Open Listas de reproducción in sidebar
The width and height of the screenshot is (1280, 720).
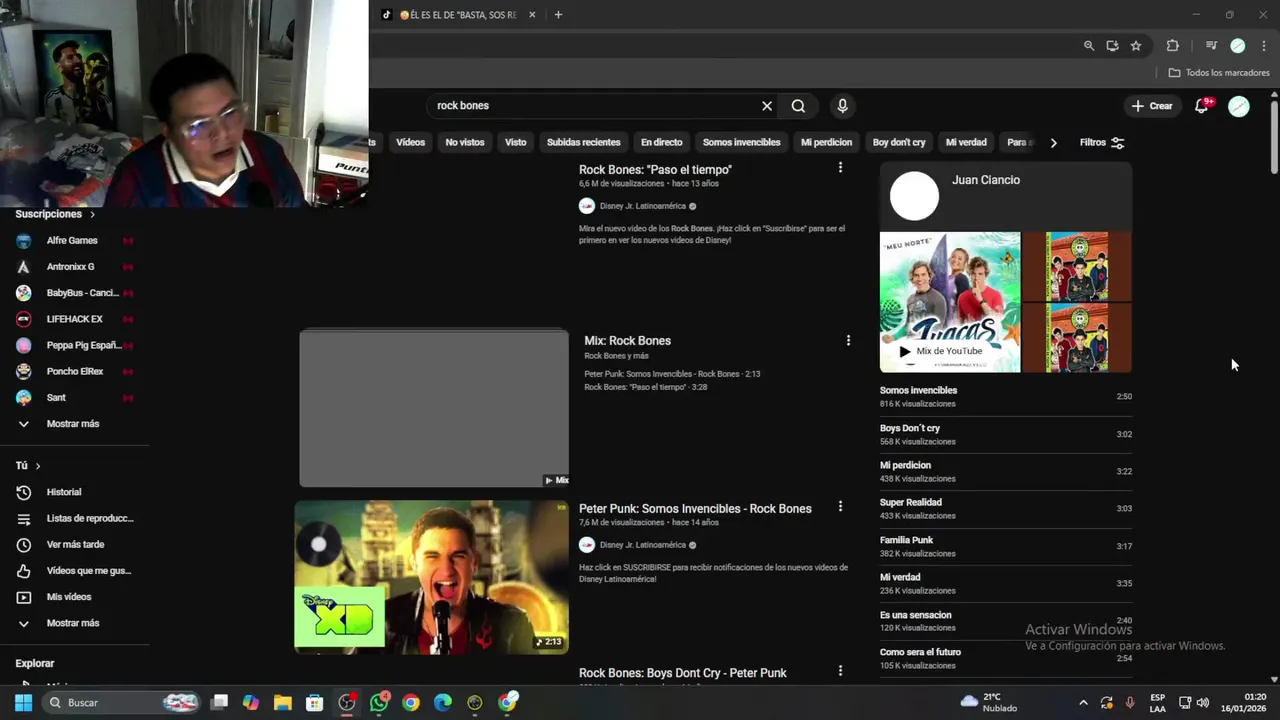coord(75,518)
